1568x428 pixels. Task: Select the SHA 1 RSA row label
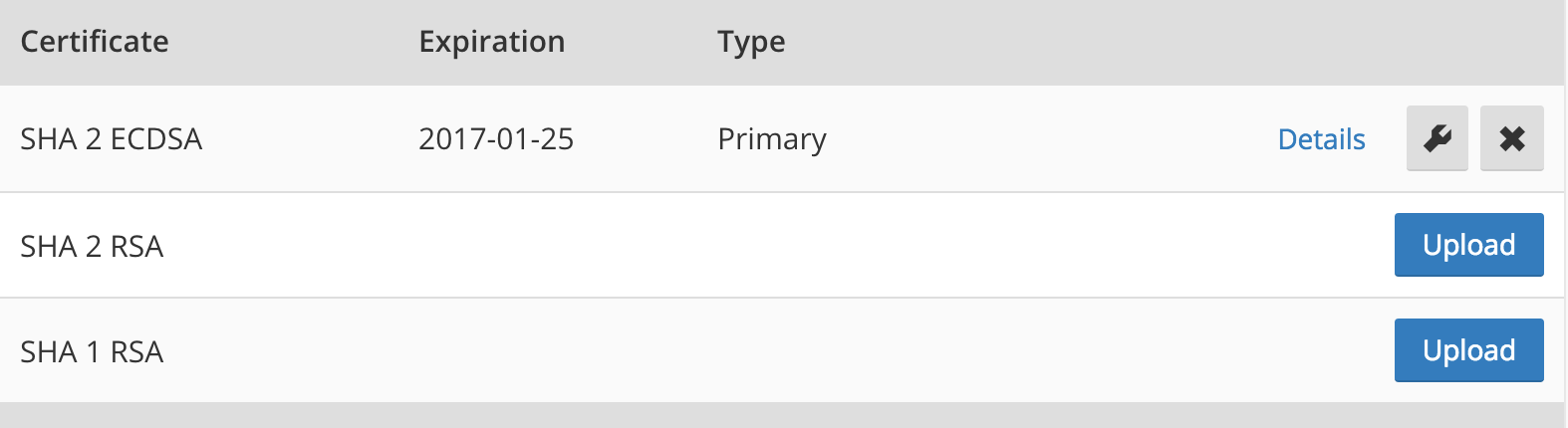92,351
